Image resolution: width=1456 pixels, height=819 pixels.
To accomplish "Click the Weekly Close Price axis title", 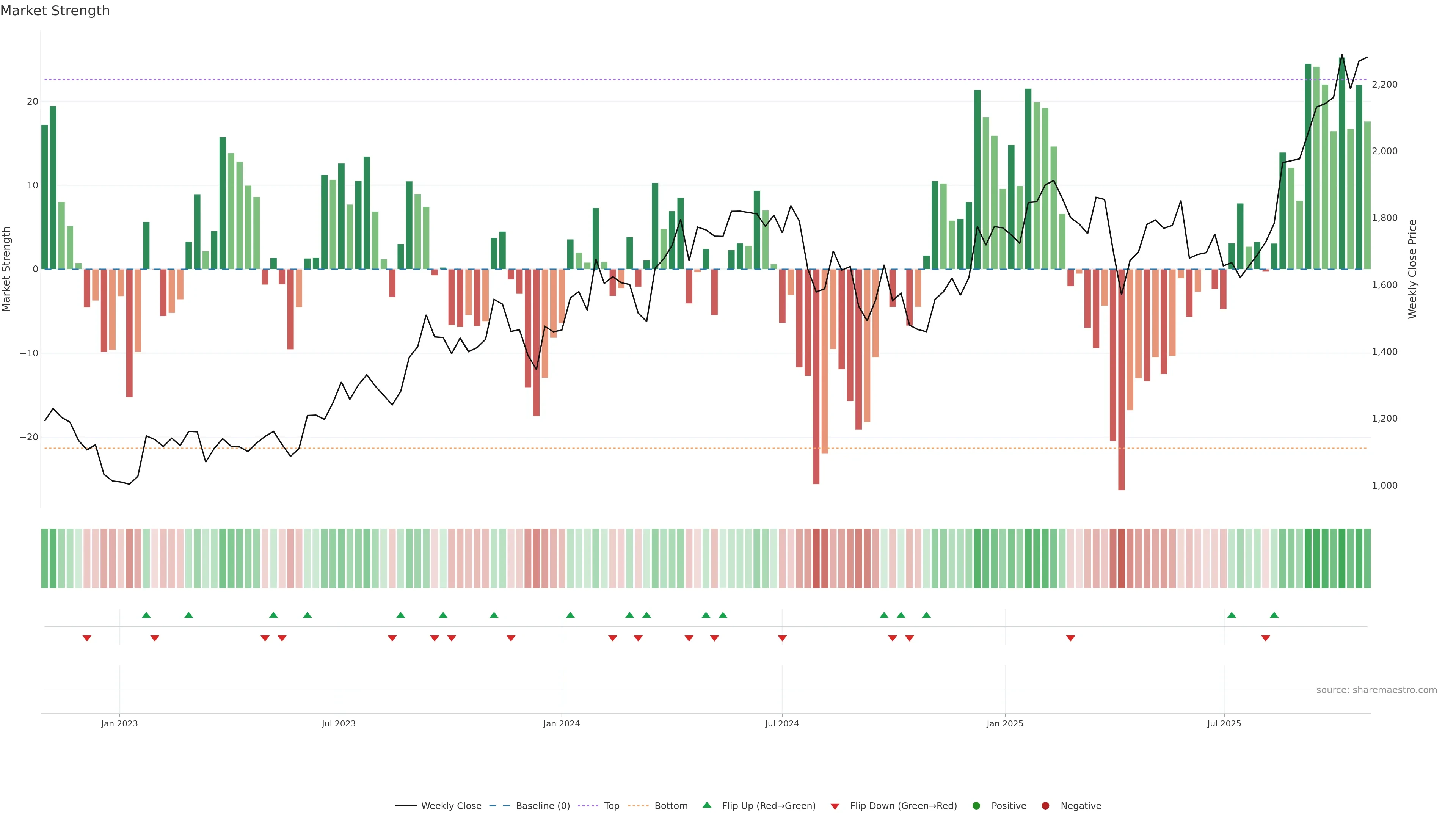I will pyautogui.click(x=1412, y=269).
